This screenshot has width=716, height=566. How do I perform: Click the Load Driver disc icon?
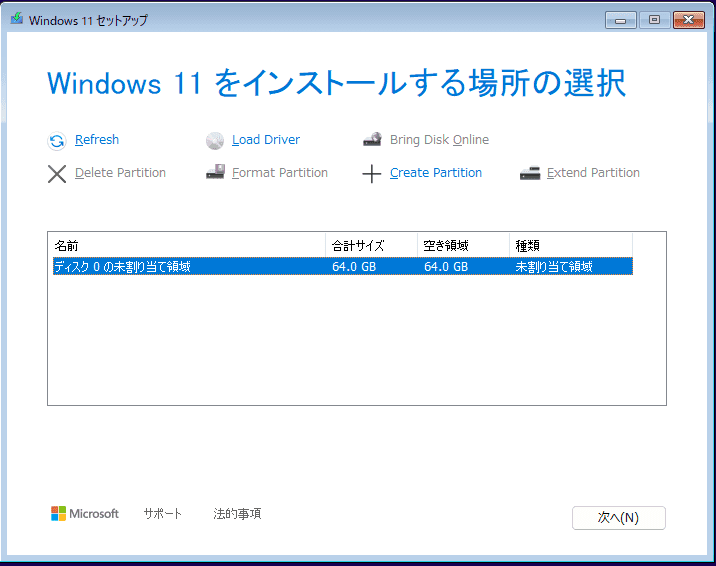215,141
